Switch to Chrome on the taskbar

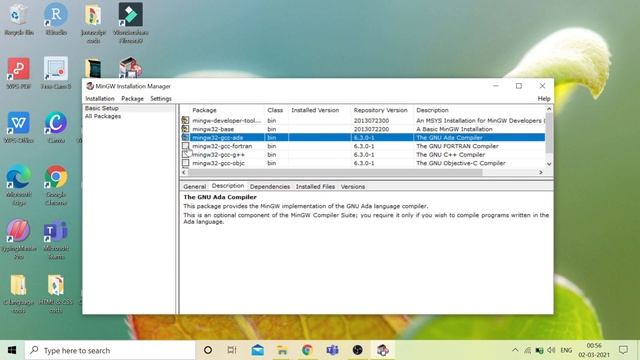[307, 350]
